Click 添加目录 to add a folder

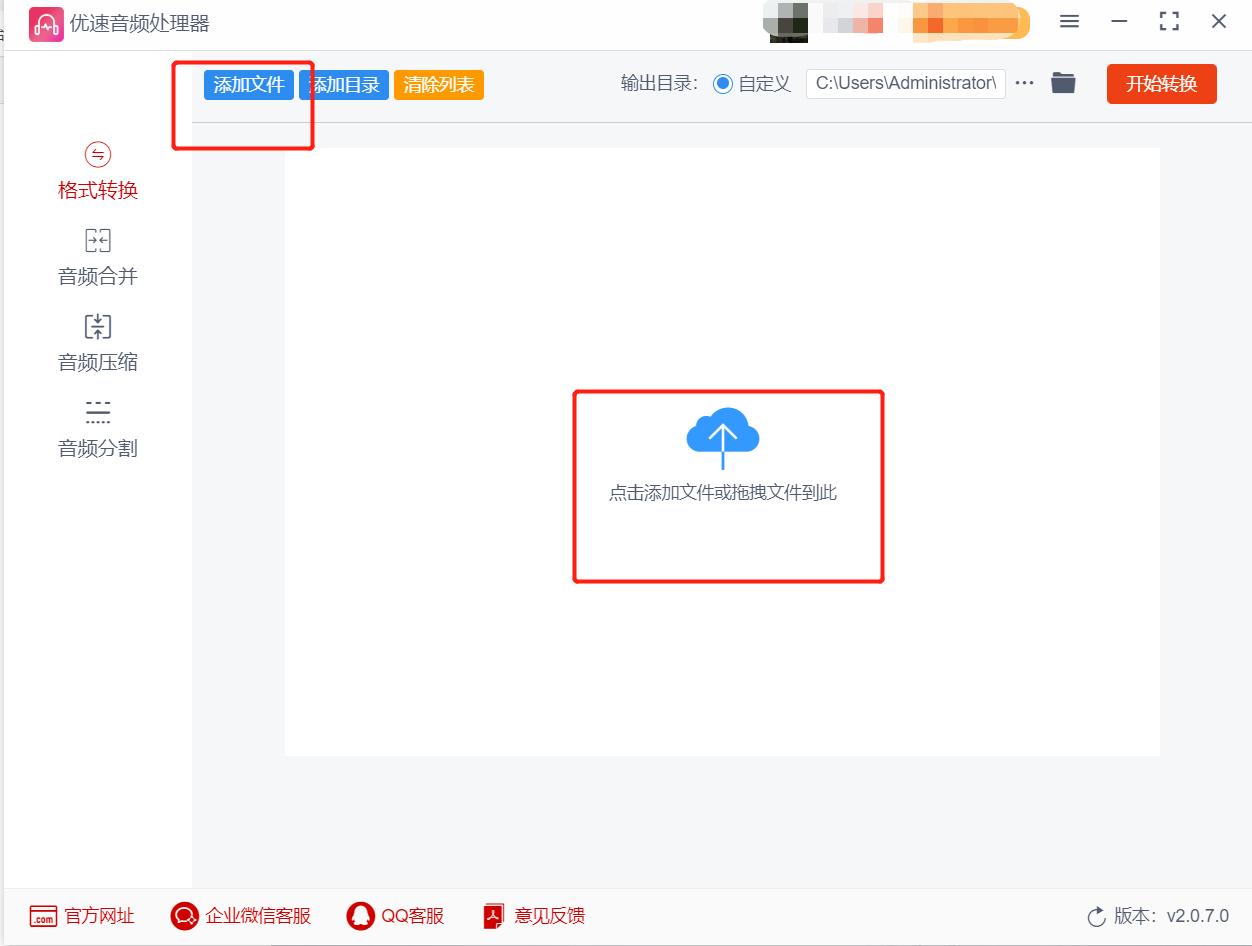343,85
